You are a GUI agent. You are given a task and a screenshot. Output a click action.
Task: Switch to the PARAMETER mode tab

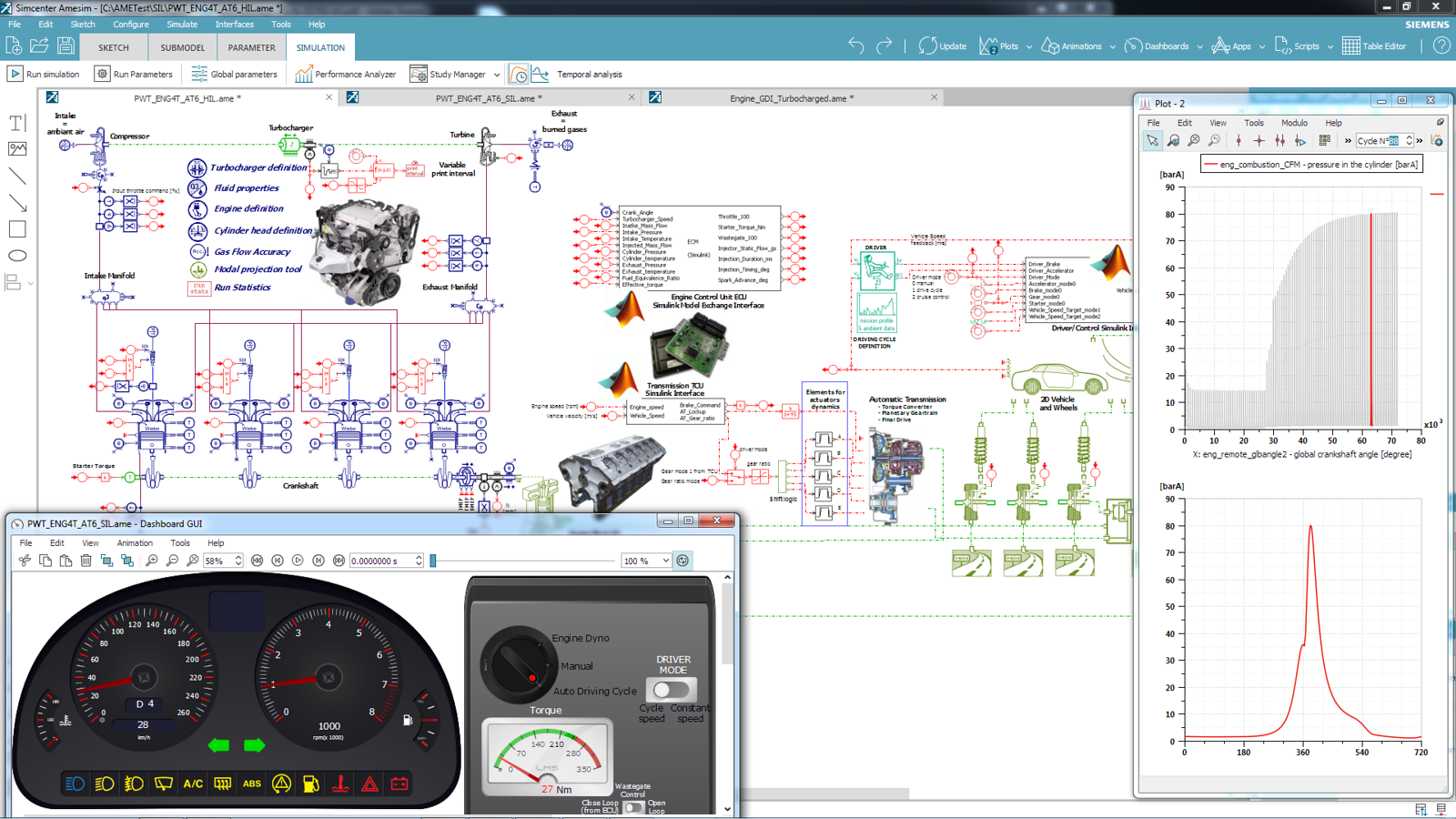252,47
